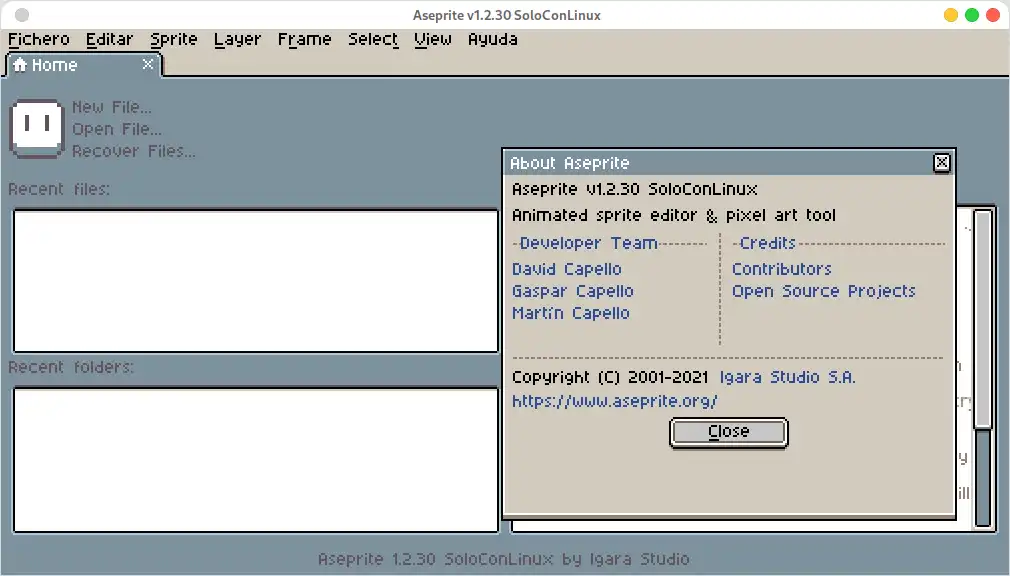Open David Capello developer link

pos(567,269)
